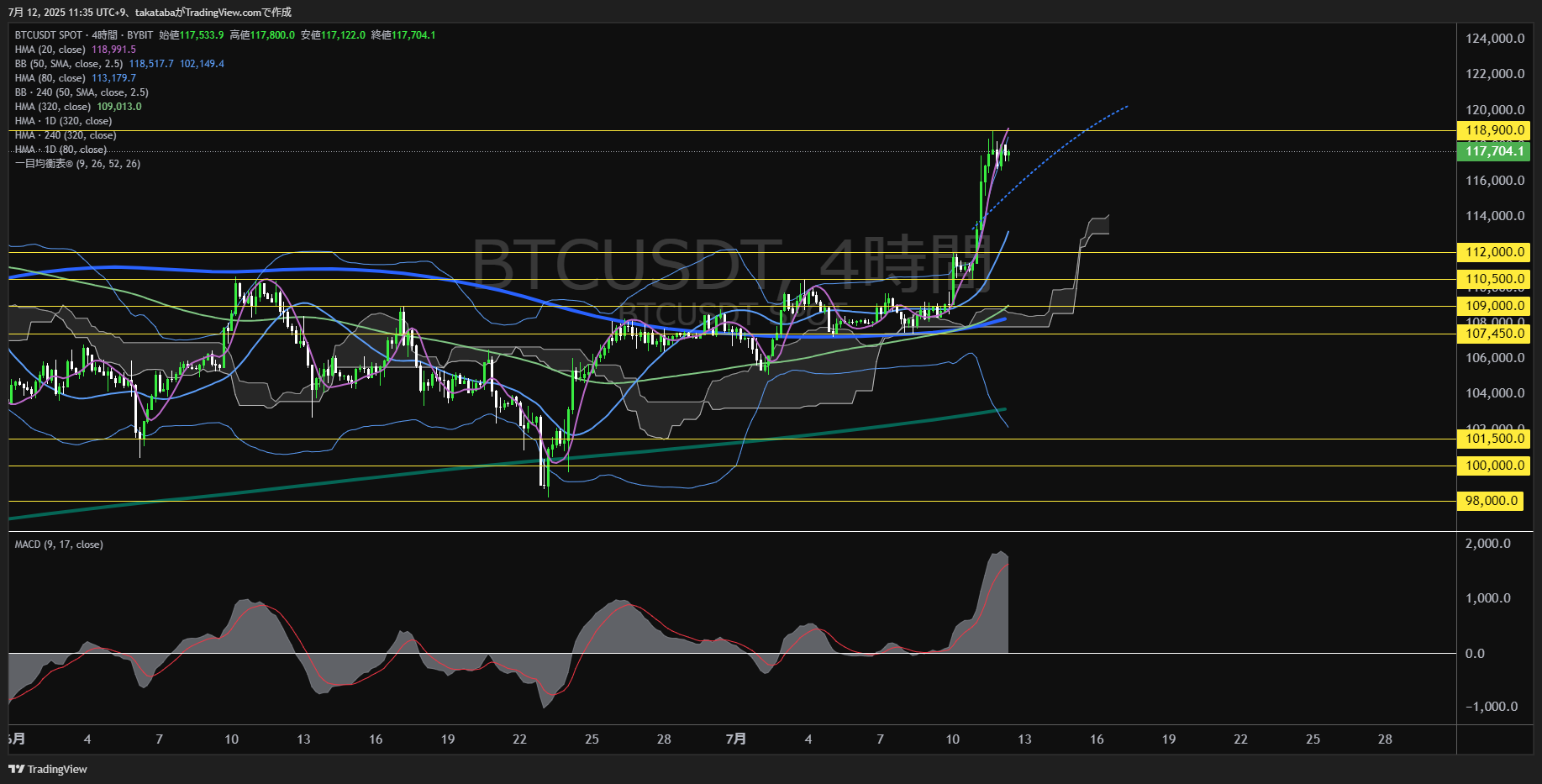
Task: Click 120,000.0 on the price axis
Action: tap(1495, 110)
